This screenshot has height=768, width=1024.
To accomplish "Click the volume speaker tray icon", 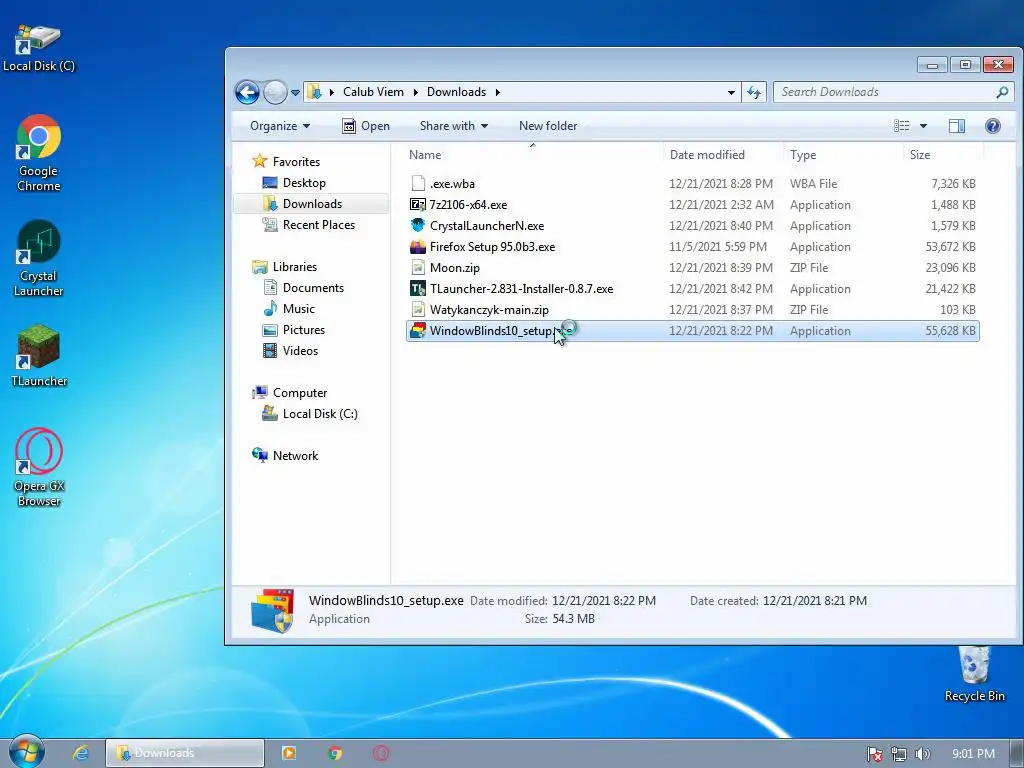I will [922, 754].
